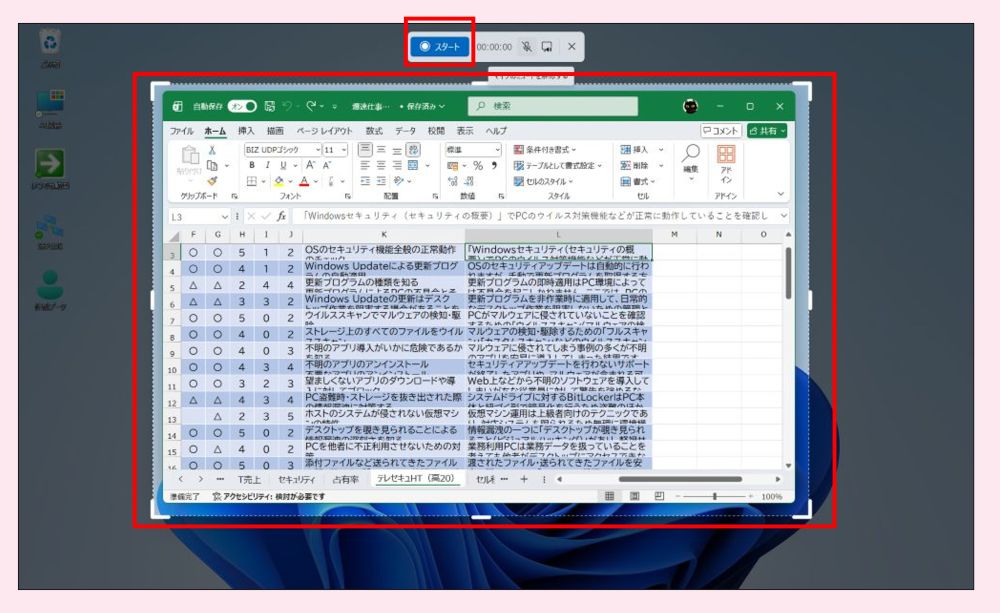Click the Bold formatting icon
Image resolution: width=1000 pixels, height=613 pixels.
pyautogui.click(x=252, y=165)
